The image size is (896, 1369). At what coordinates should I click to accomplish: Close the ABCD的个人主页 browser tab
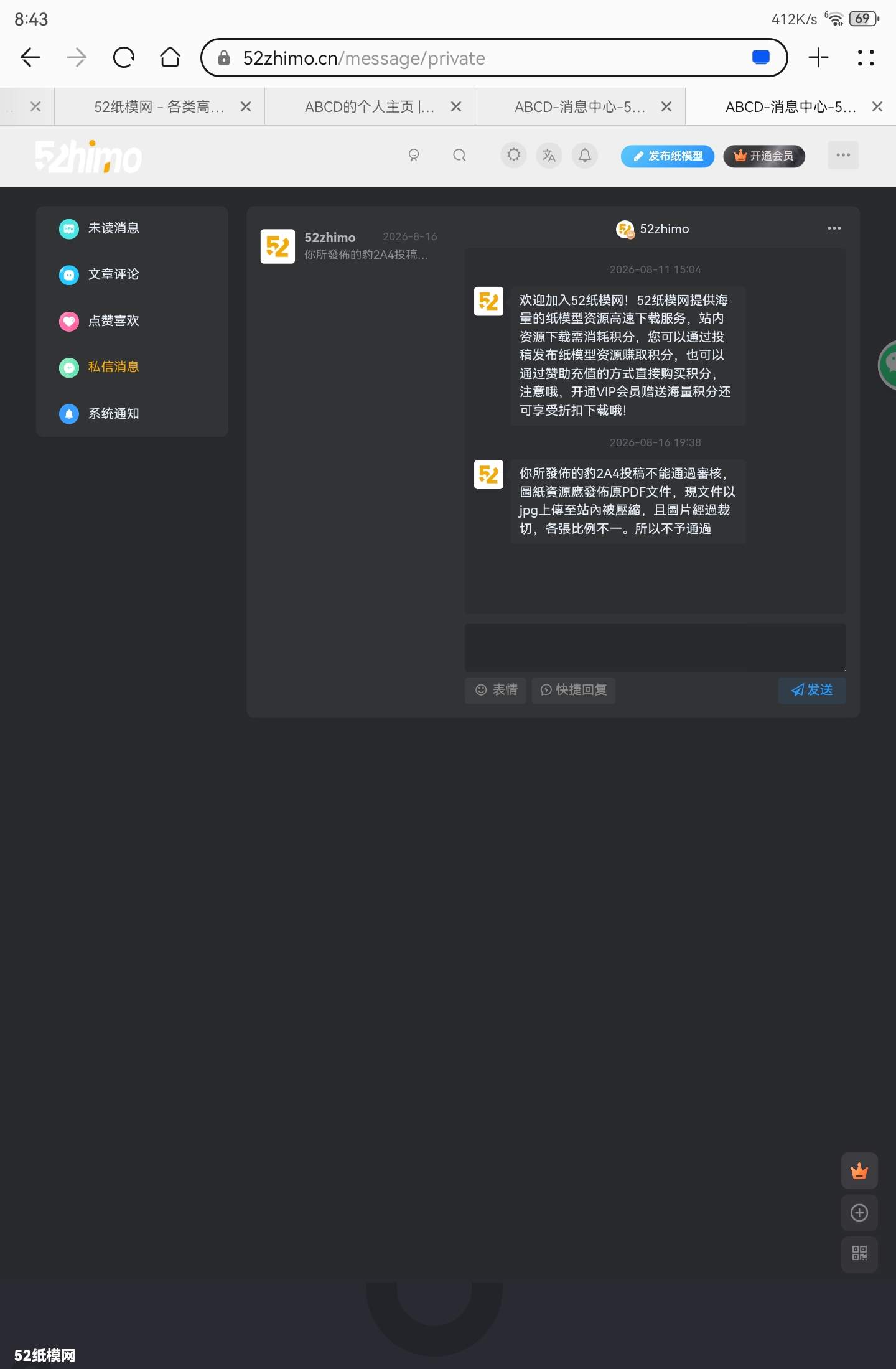pos(456,107)
